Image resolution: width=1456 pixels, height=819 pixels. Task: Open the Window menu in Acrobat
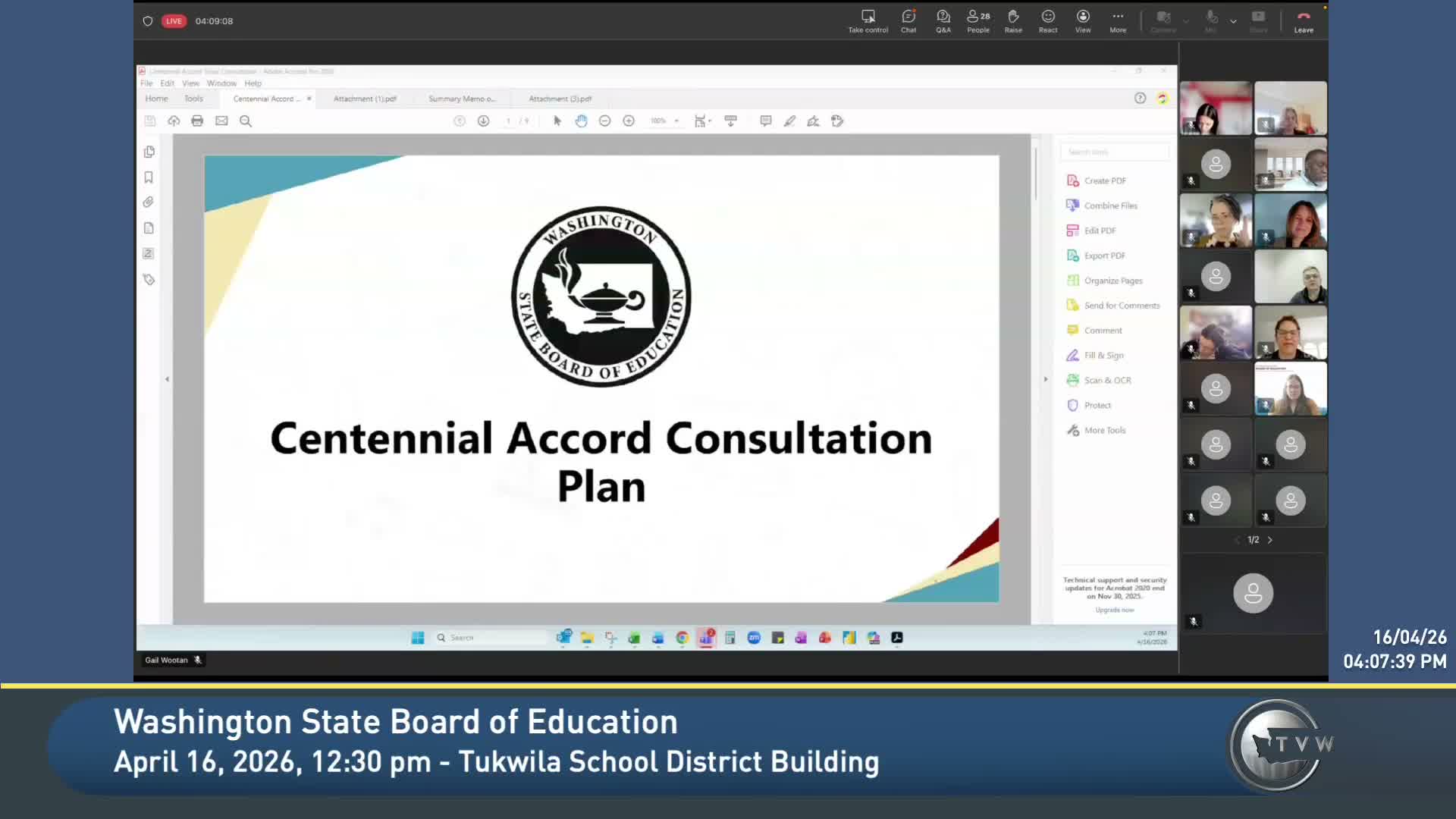click(x=221, y=83)
